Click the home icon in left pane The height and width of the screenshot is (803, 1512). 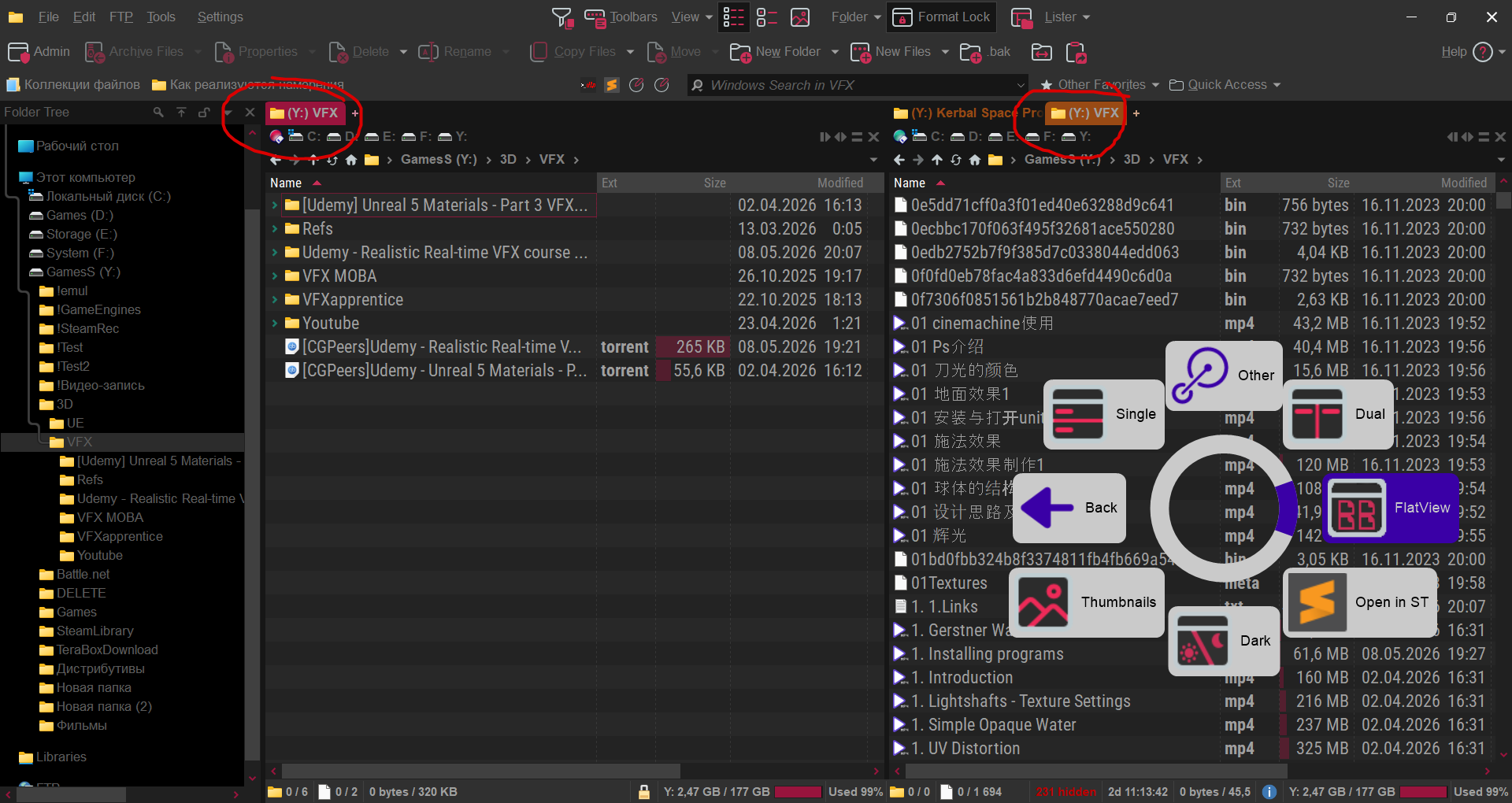351,160
